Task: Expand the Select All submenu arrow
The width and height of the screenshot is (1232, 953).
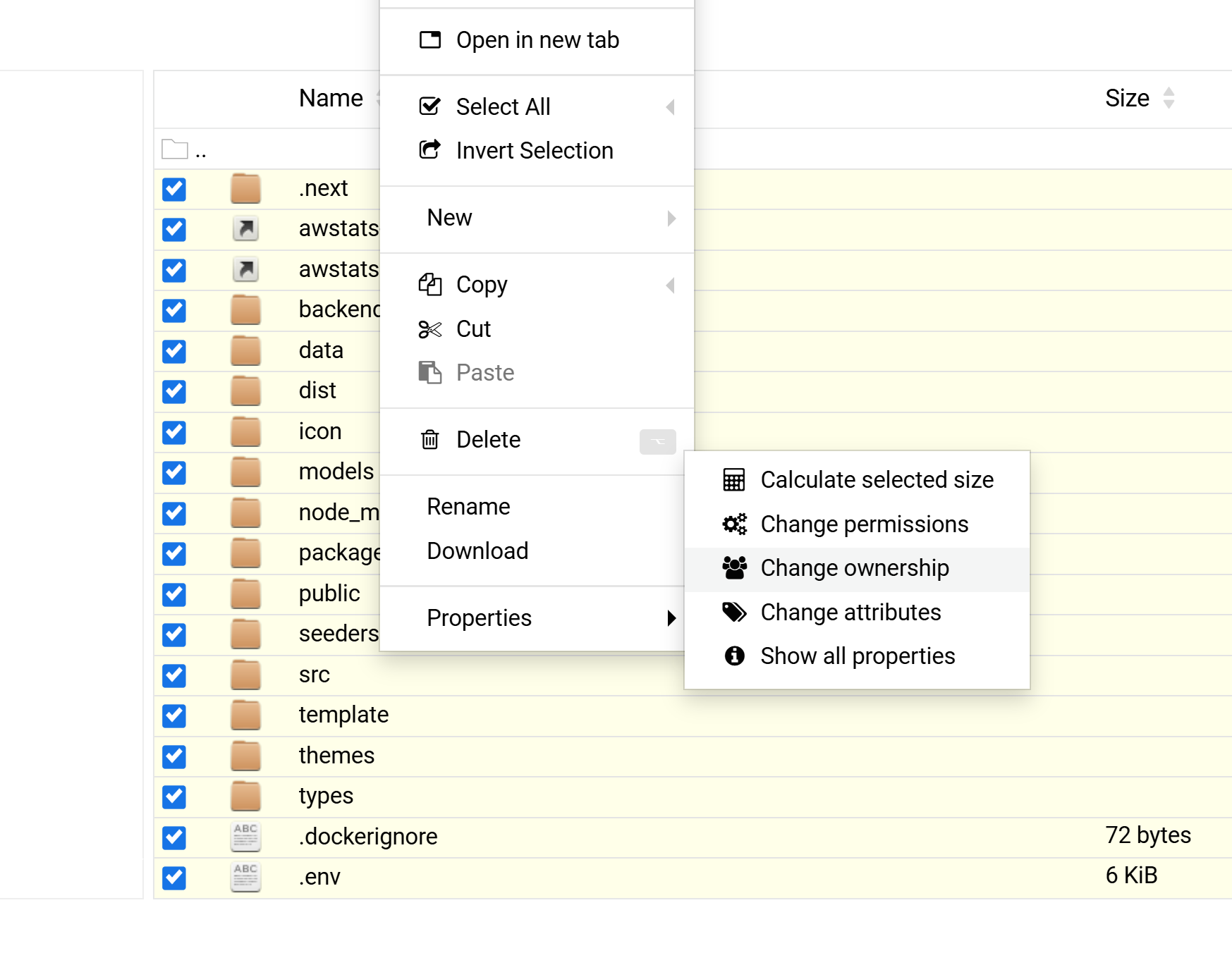Action: [671, 107]
